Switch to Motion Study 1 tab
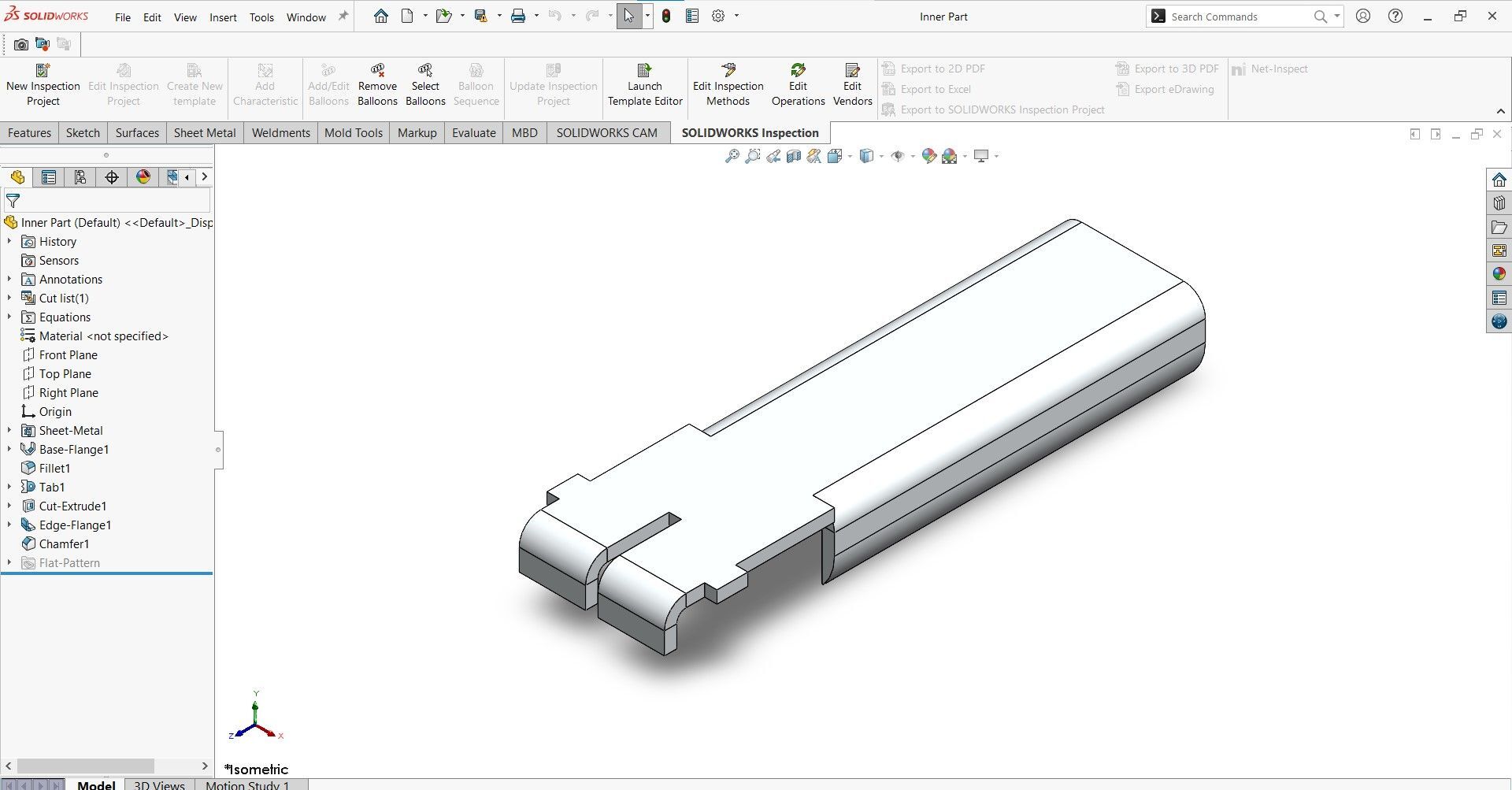This screenshot has height=790, width=1512. pyautogui.click(x=247, y=784)
